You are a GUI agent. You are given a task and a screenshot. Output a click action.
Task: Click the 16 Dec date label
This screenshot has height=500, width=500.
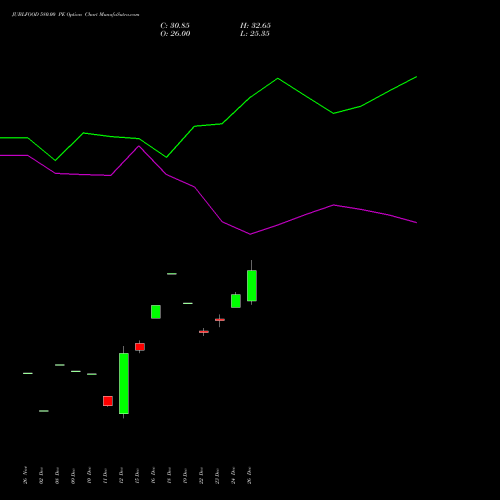coord(154,475)
